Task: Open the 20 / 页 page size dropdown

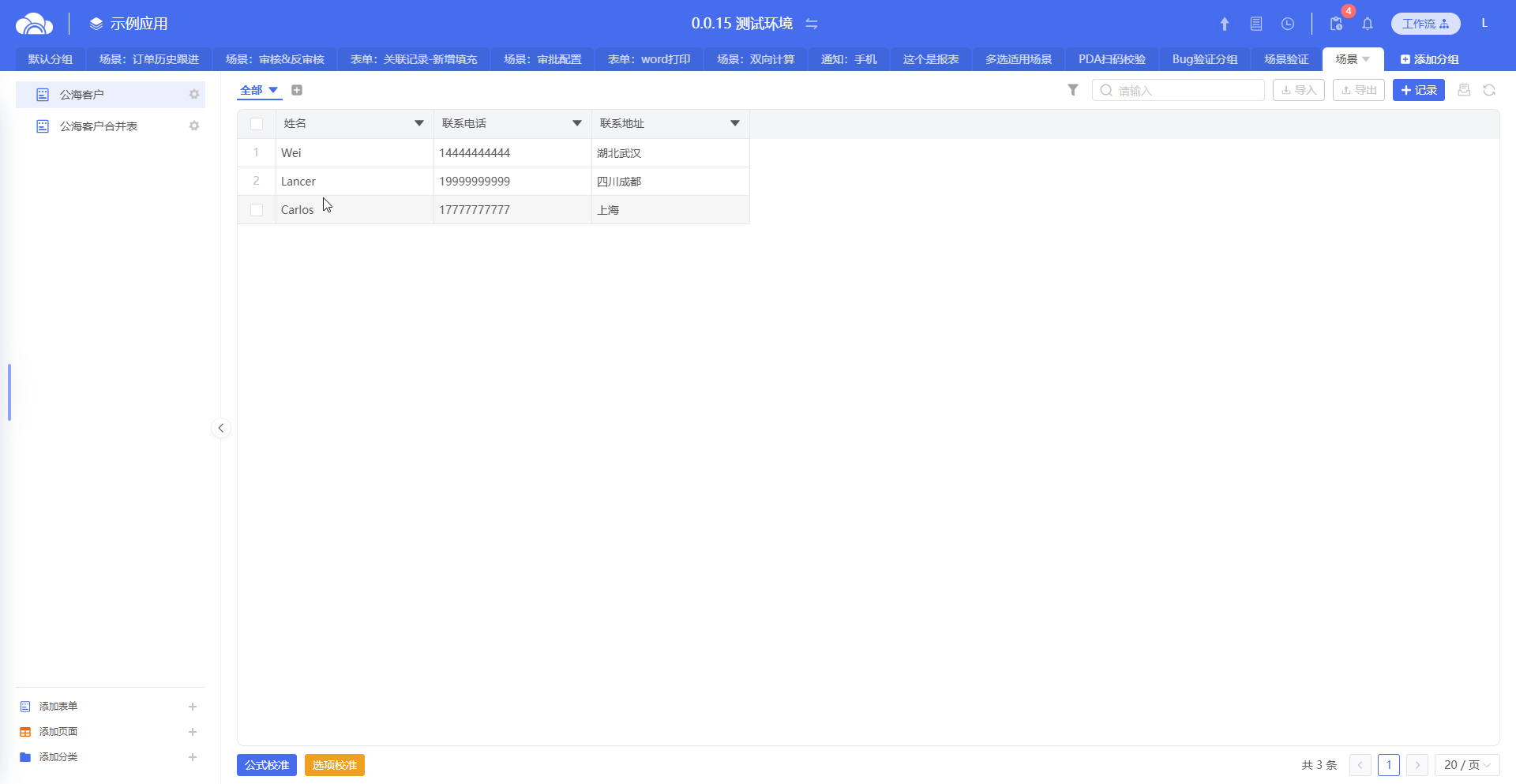Action: coord(1466,765)
